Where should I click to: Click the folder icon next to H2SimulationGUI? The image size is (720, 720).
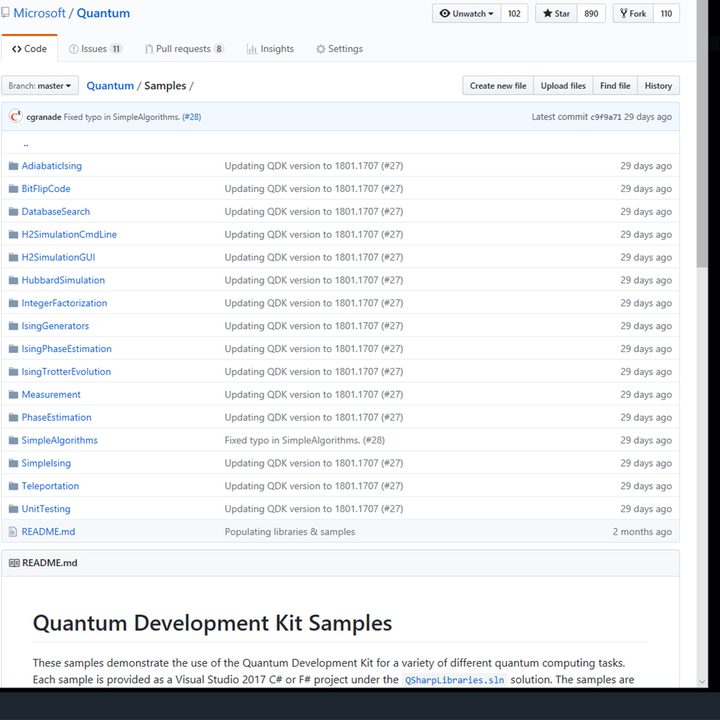[x=13, y=257]
